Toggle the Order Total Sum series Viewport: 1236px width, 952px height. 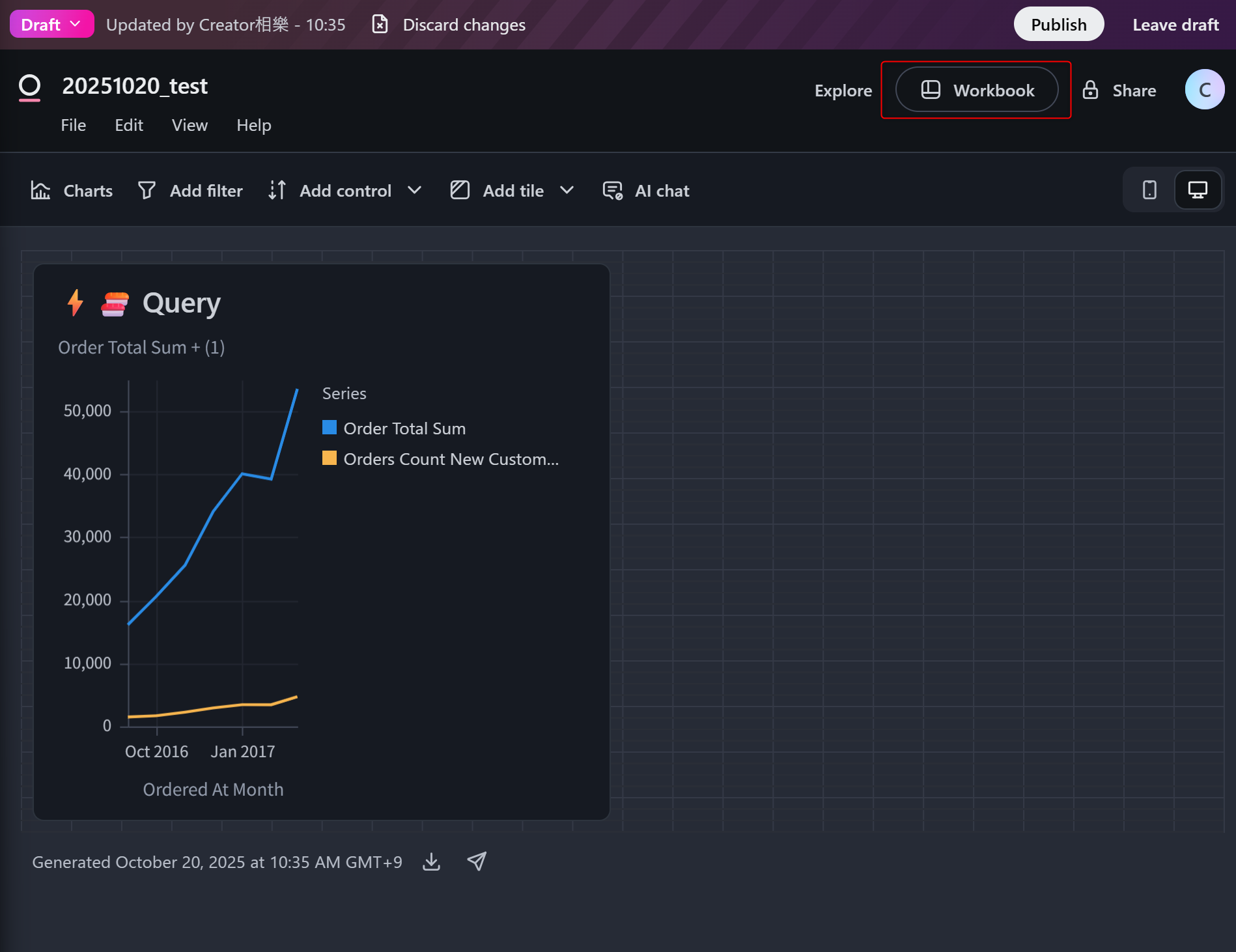pos(404,428)
